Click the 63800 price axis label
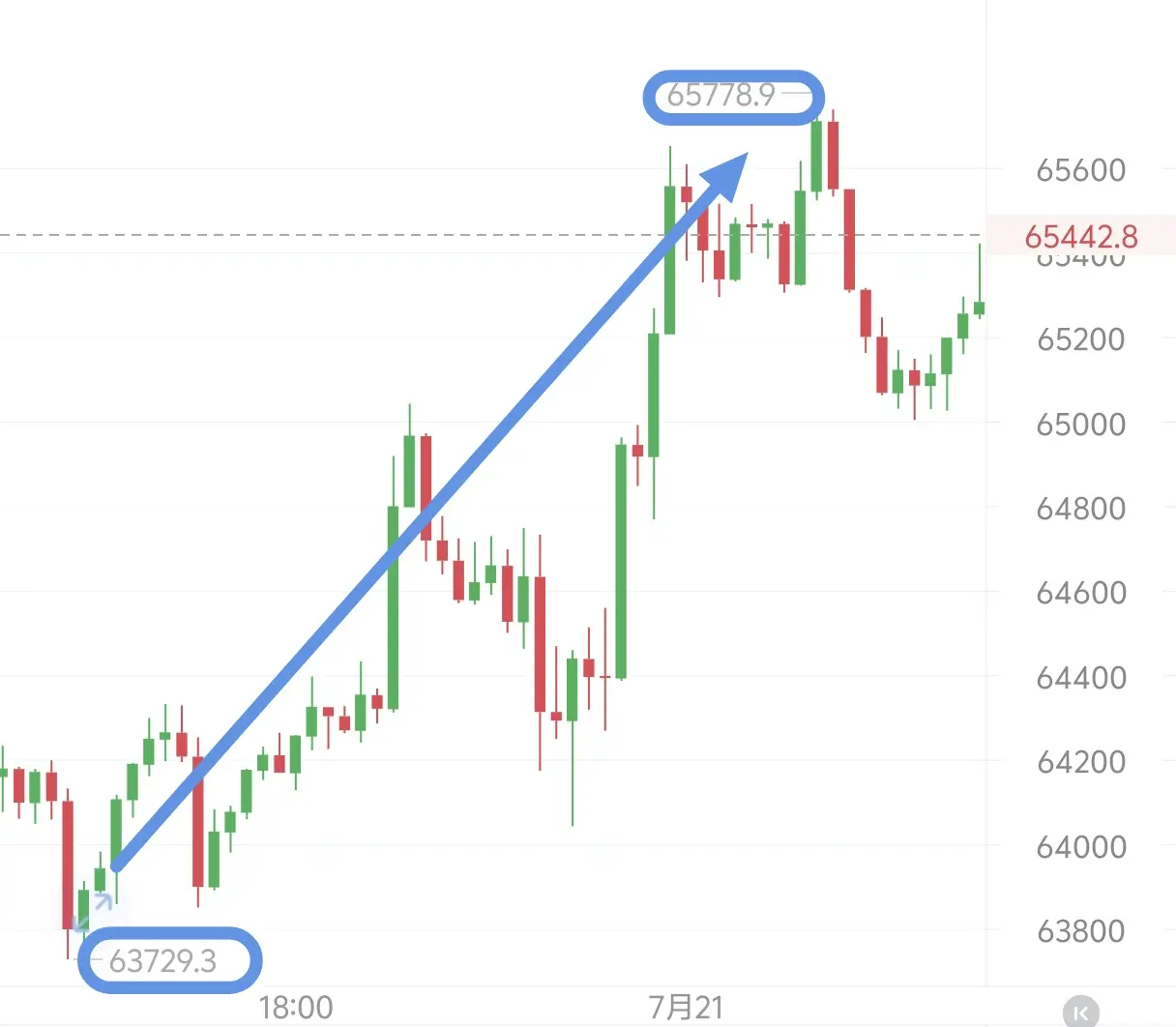 (x=1080, y=930)
